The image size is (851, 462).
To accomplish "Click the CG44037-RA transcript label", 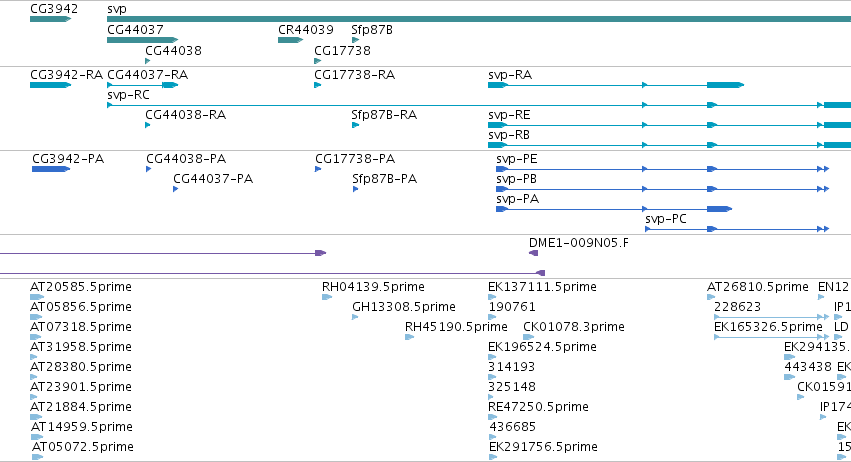I will (x=148, y=74).
